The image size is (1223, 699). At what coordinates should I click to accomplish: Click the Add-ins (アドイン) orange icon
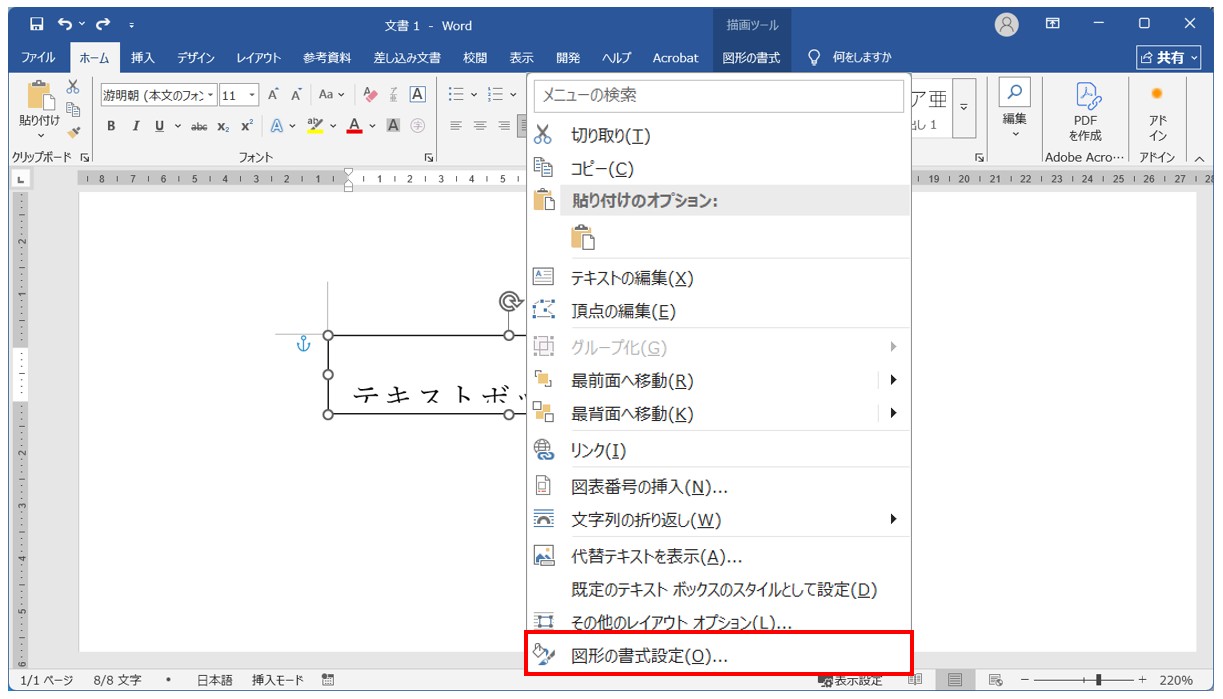(x=1157, y=94)
